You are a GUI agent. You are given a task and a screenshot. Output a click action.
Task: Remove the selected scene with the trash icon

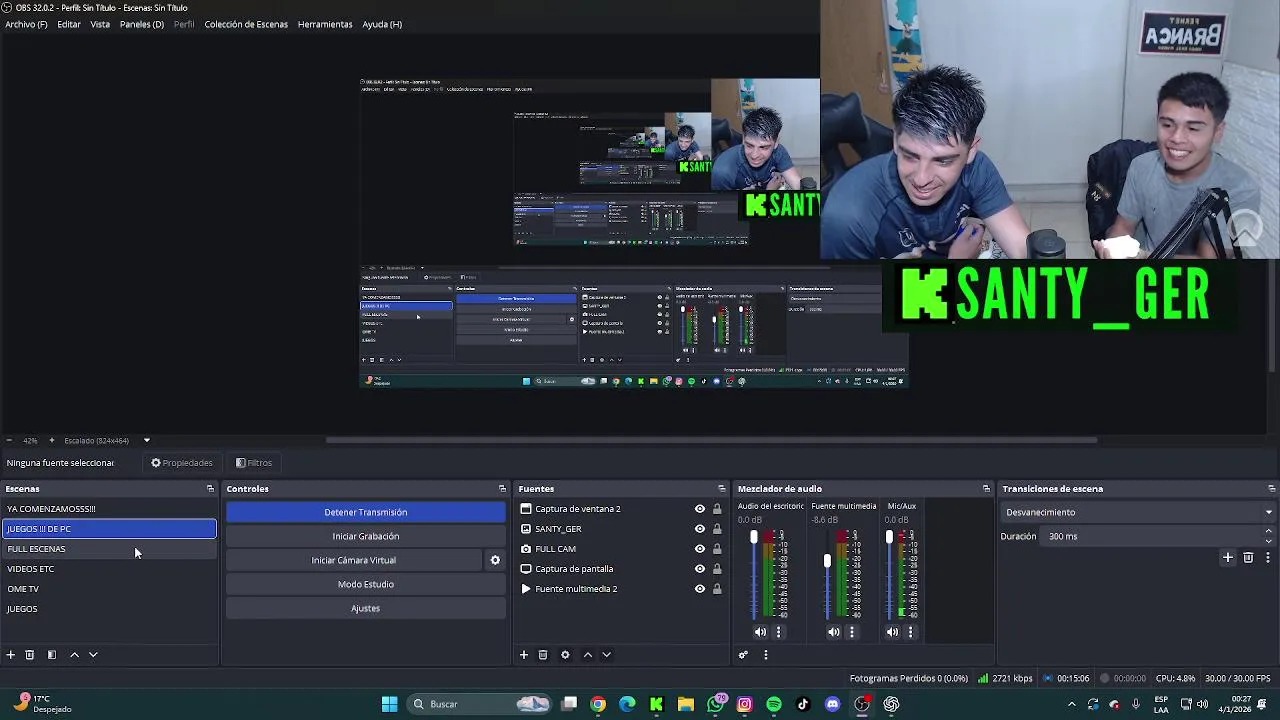point(30,655)
